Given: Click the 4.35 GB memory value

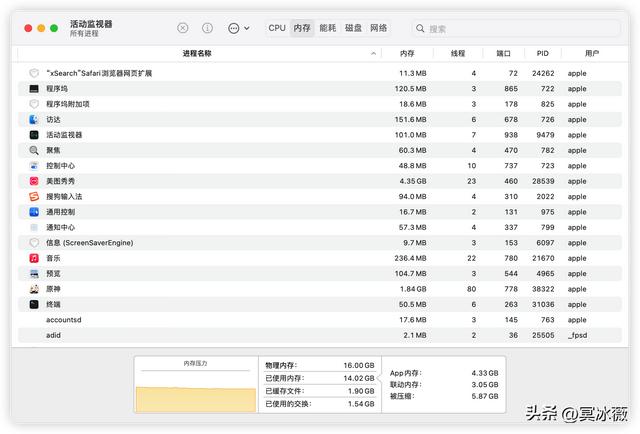Looking at the screenshot, I should [413, 181].
